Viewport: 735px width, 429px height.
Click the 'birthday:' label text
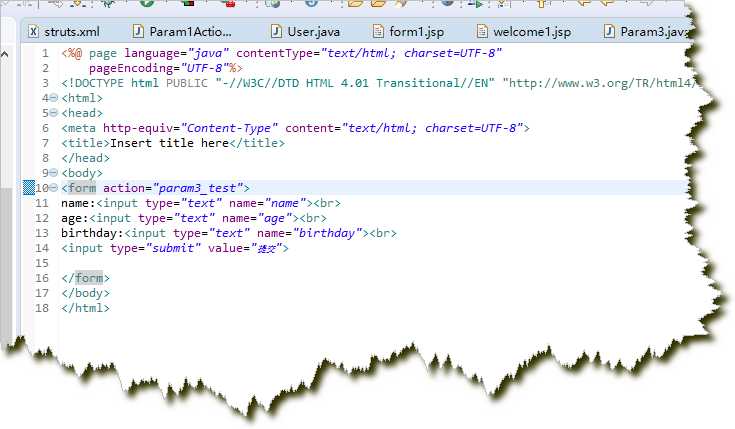[92, 233]
